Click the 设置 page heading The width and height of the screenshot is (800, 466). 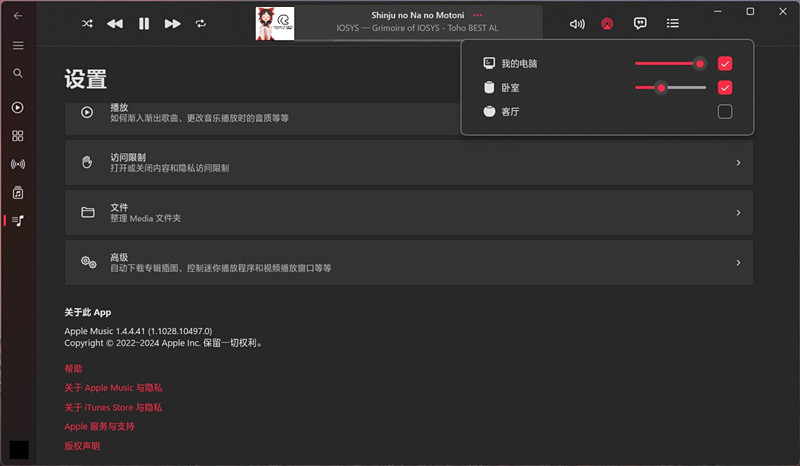(x=86, y=79)
